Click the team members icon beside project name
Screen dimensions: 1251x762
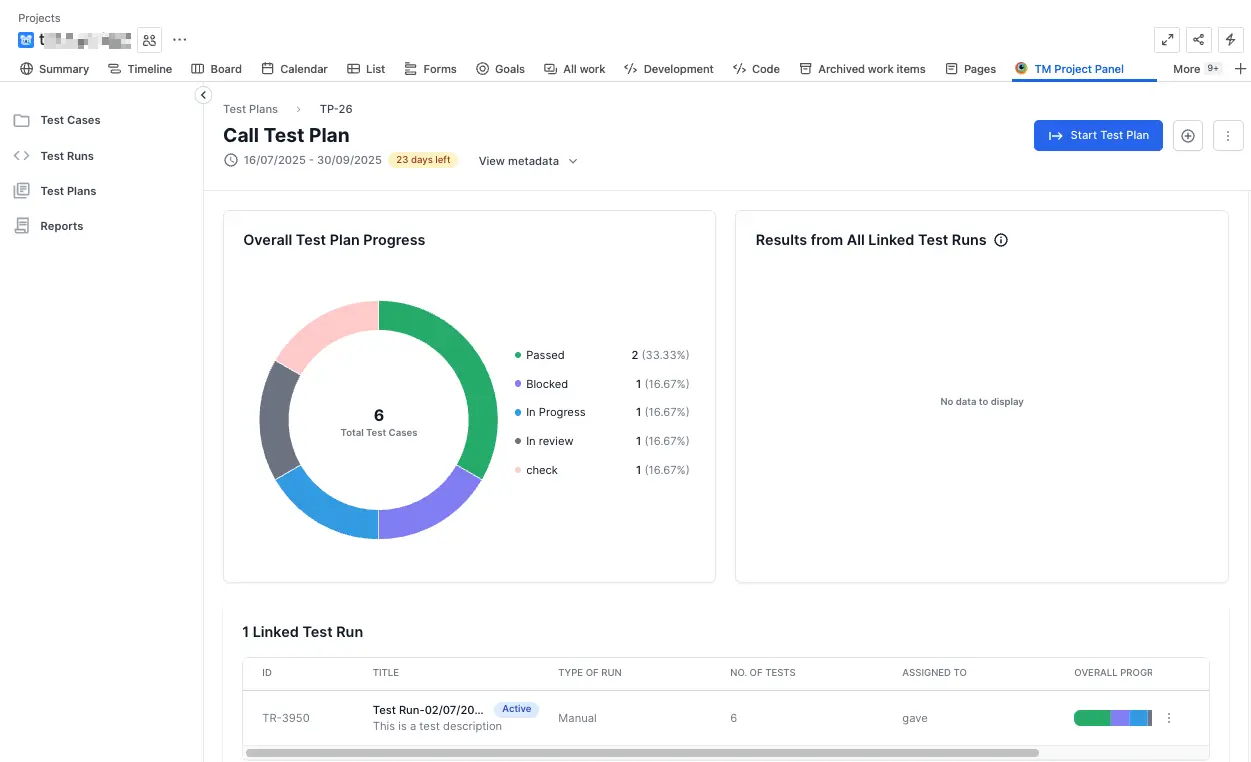[x=149, y=40]
